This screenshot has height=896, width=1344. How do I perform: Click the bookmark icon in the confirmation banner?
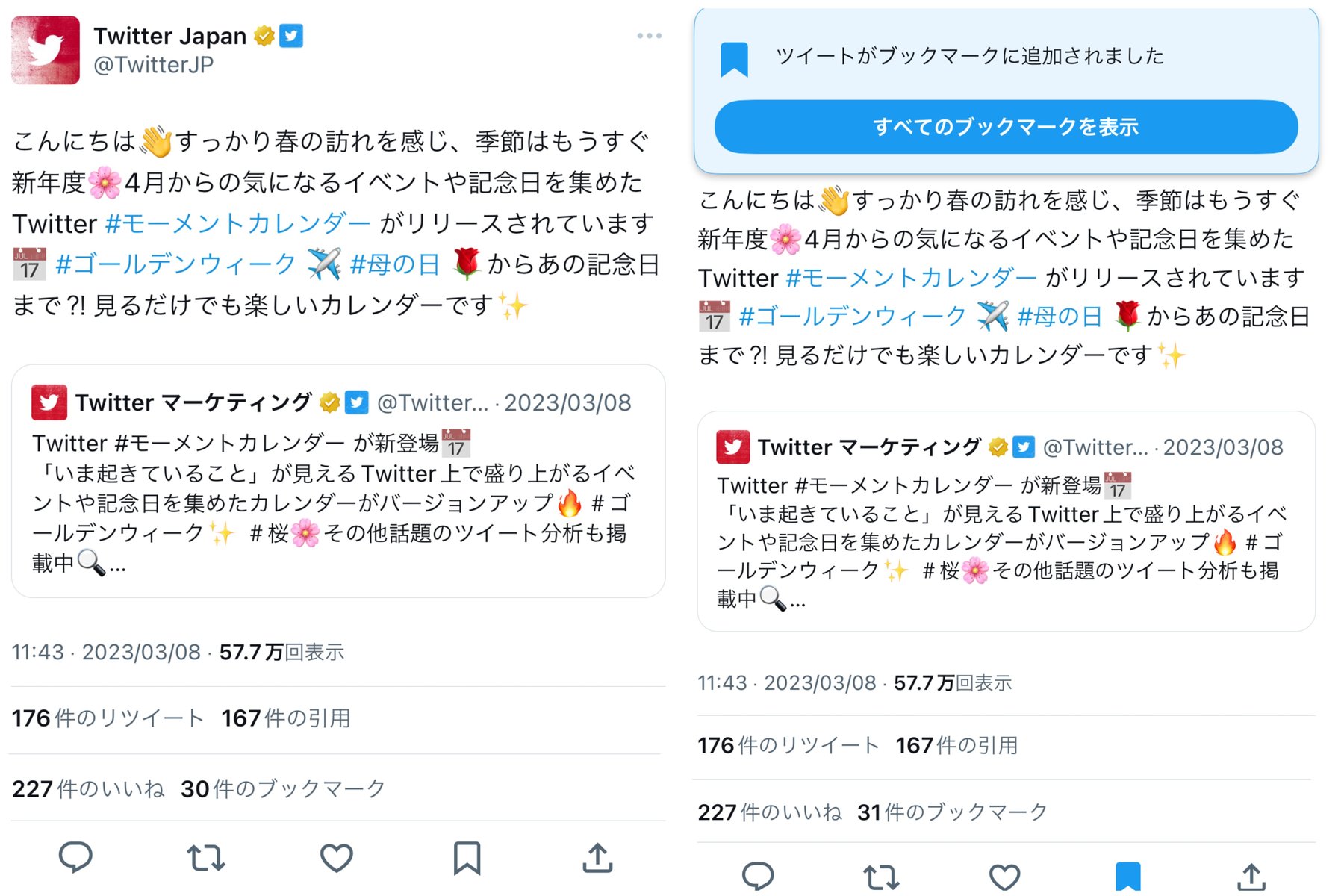[x=736, y=57]
